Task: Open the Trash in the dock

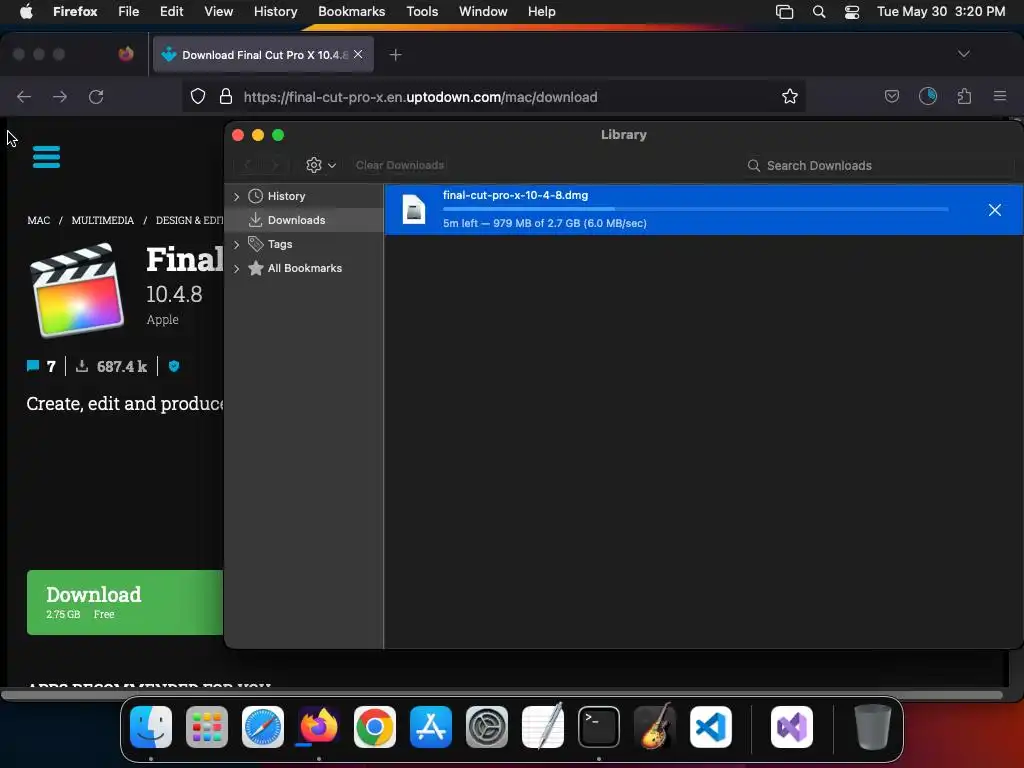Action: (x=872, y=727)
